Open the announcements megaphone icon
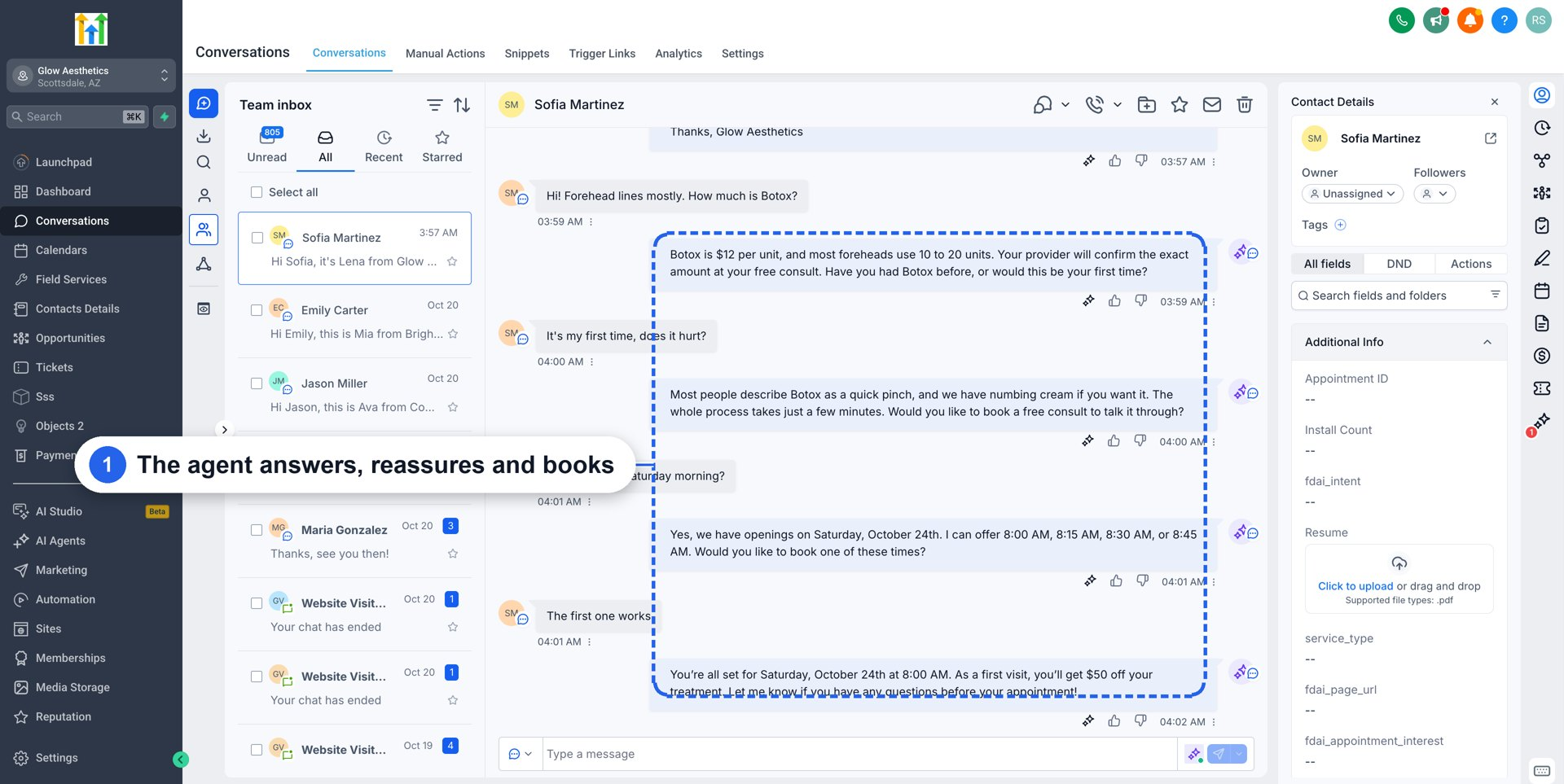Viewport: 1564px width, 784px height. [1435, 20]
